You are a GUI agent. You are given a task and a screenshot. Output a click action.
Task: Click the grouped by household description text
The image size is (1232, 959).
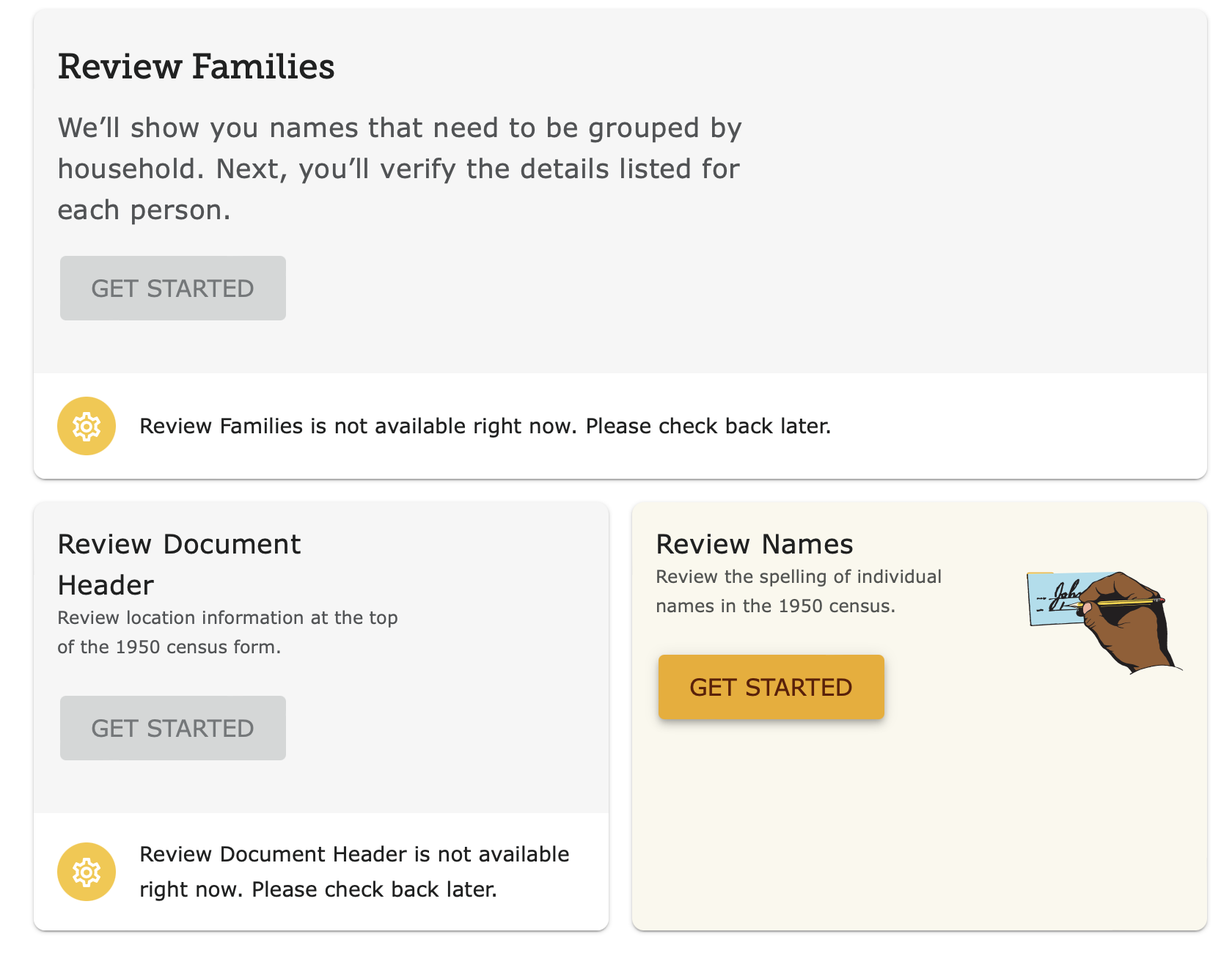[400, 169]
